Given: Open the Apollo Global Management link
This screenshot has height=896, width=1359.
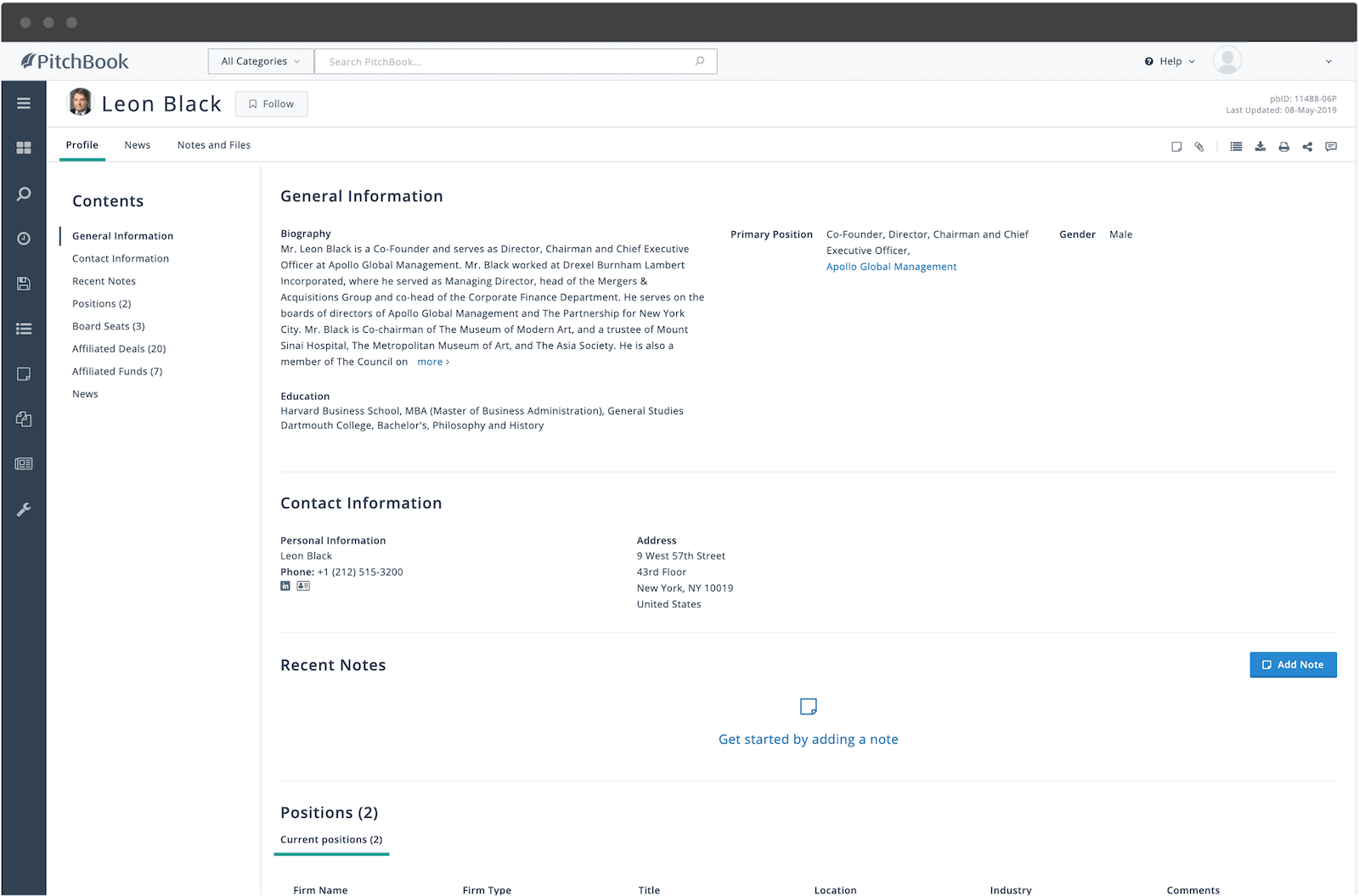Looking at the screenshot, I should [891, 267].
